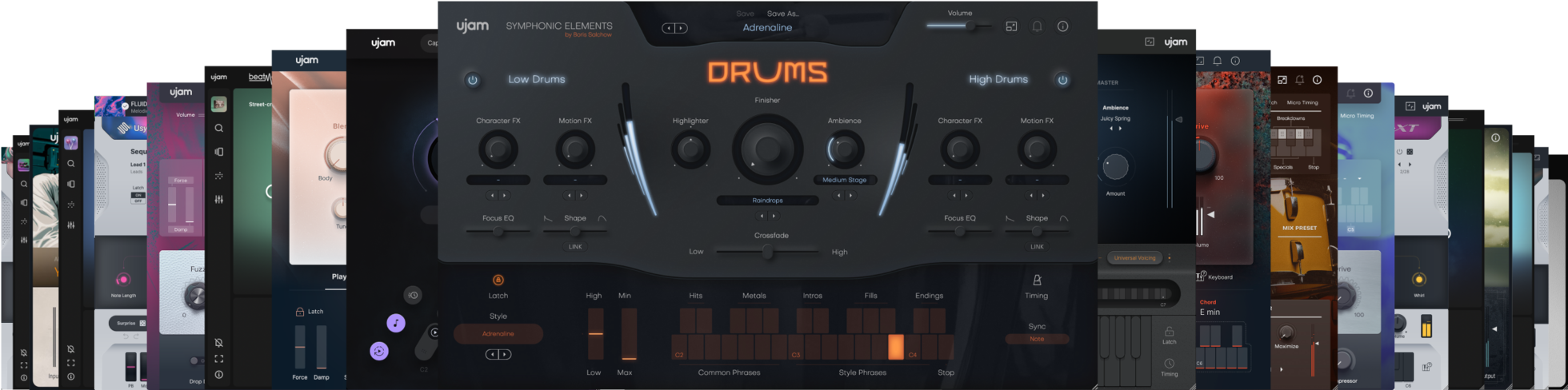Open the info icon in Symphonic Elements header
Viewport: 1568px width, 390px height.
pos(1062,26)
